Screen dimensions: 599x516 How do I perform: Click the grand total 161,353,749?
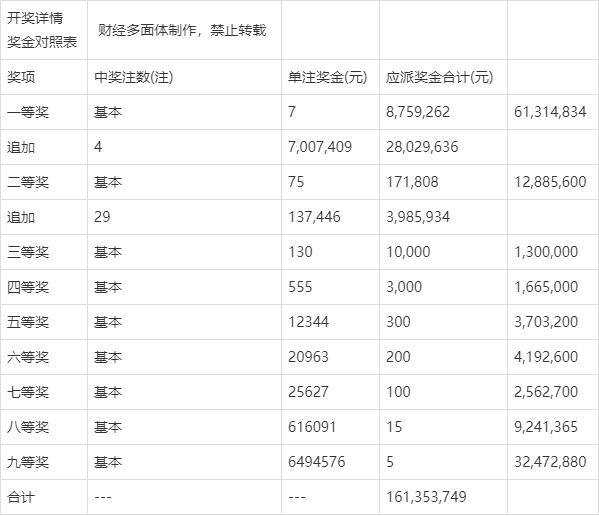tap(426, 497)
